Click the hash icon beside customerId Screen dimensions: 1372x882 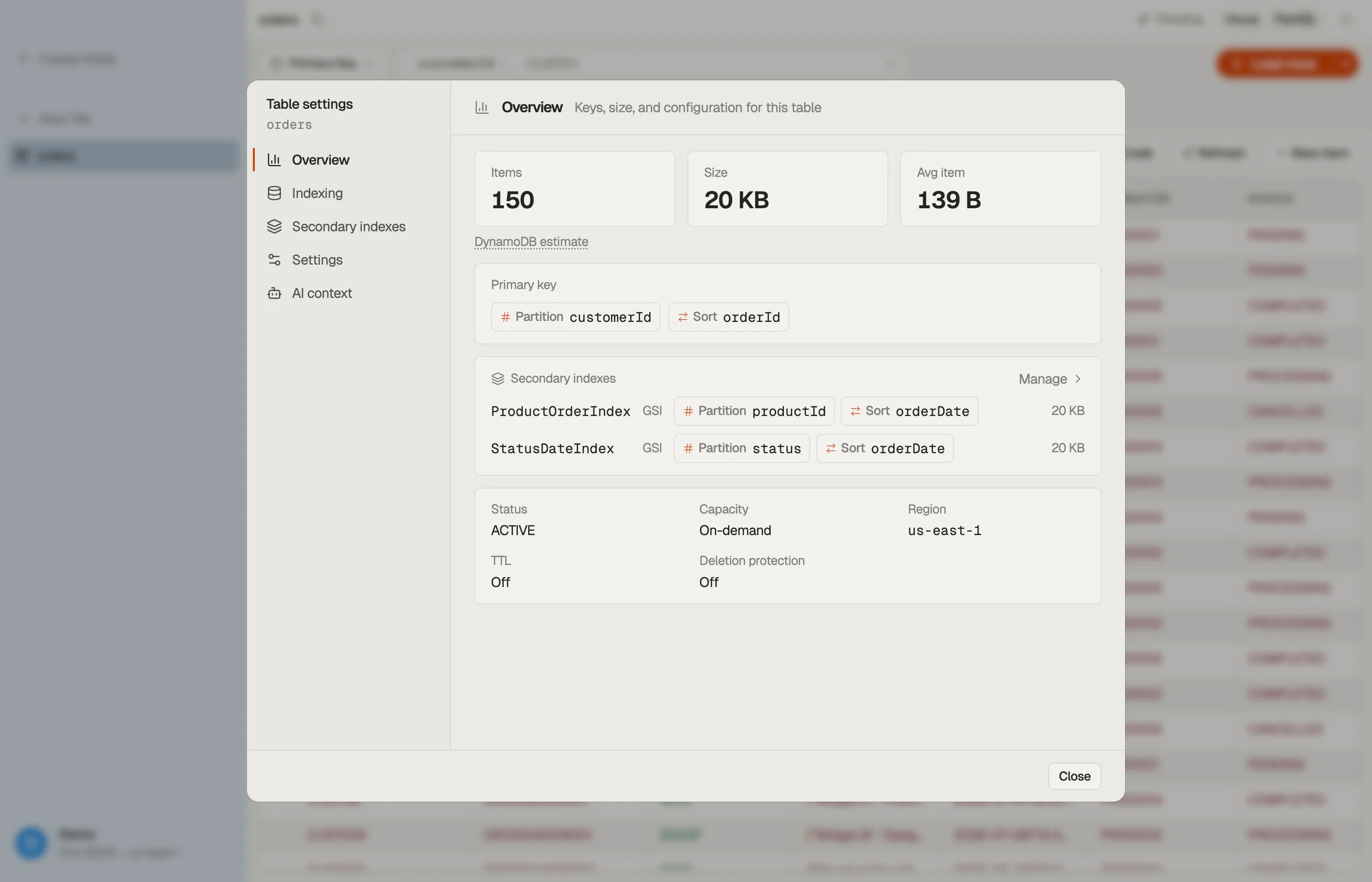click(506, 318)
